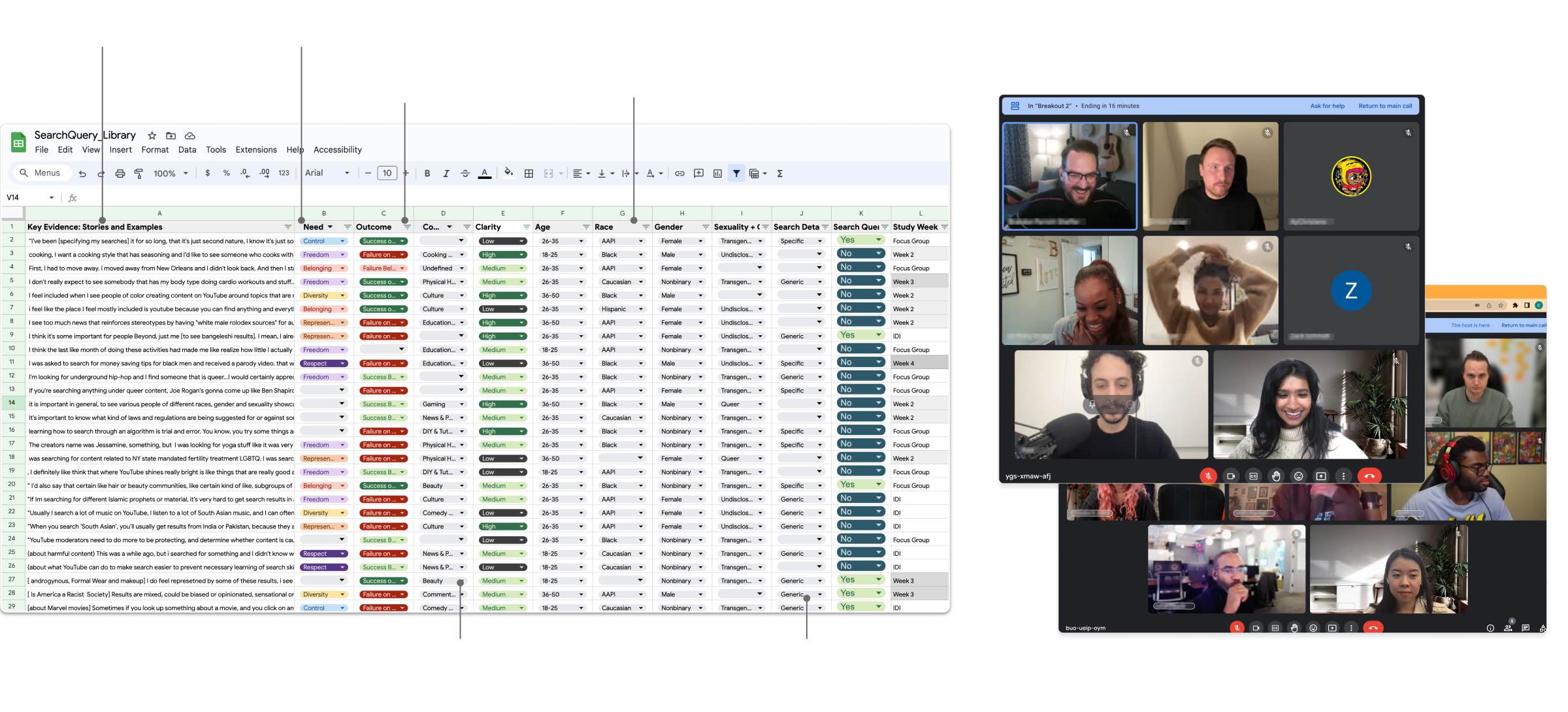1568x712 pixels.
Task: Click the insert chart icon
Action: coord(717,174)
